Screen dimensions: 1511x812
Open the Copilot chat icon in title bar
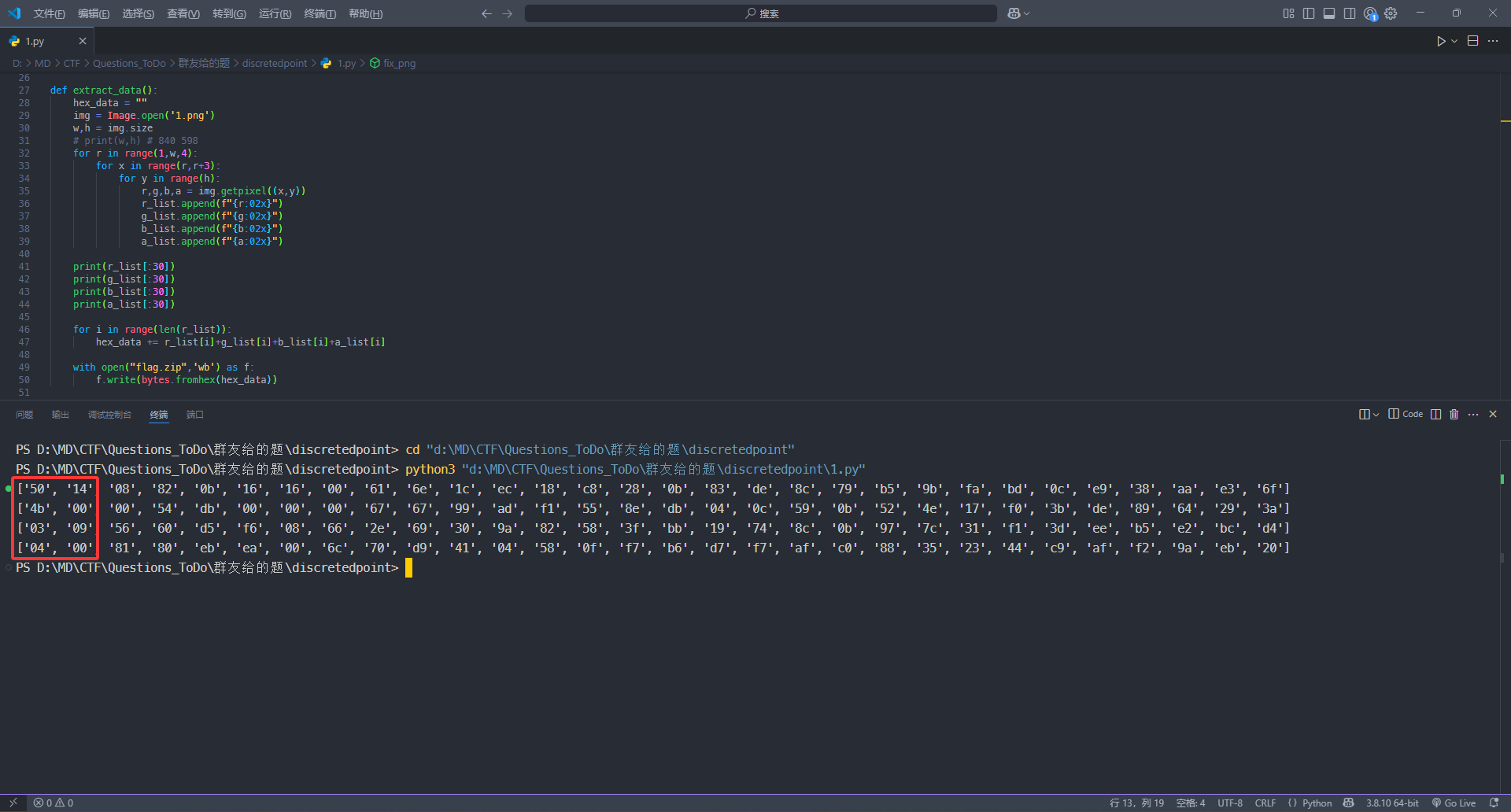[x=1014, y=13]
